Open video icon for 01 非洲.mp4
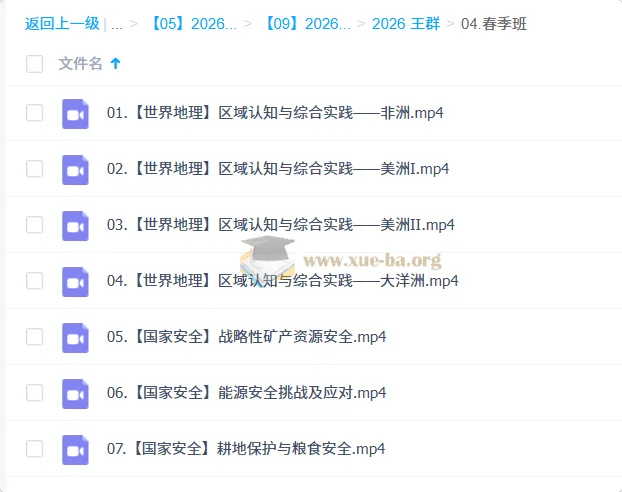The width and height of the screenshot is (622, 492). [75, 114]
